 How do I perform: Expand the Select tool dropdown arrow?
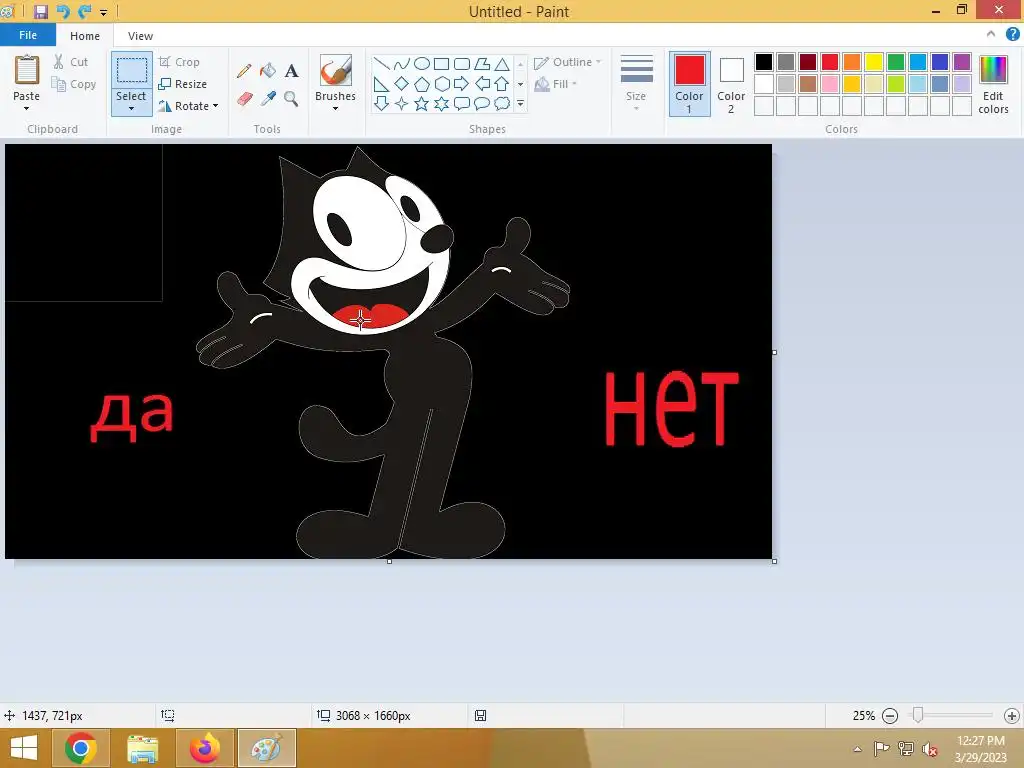131,108
